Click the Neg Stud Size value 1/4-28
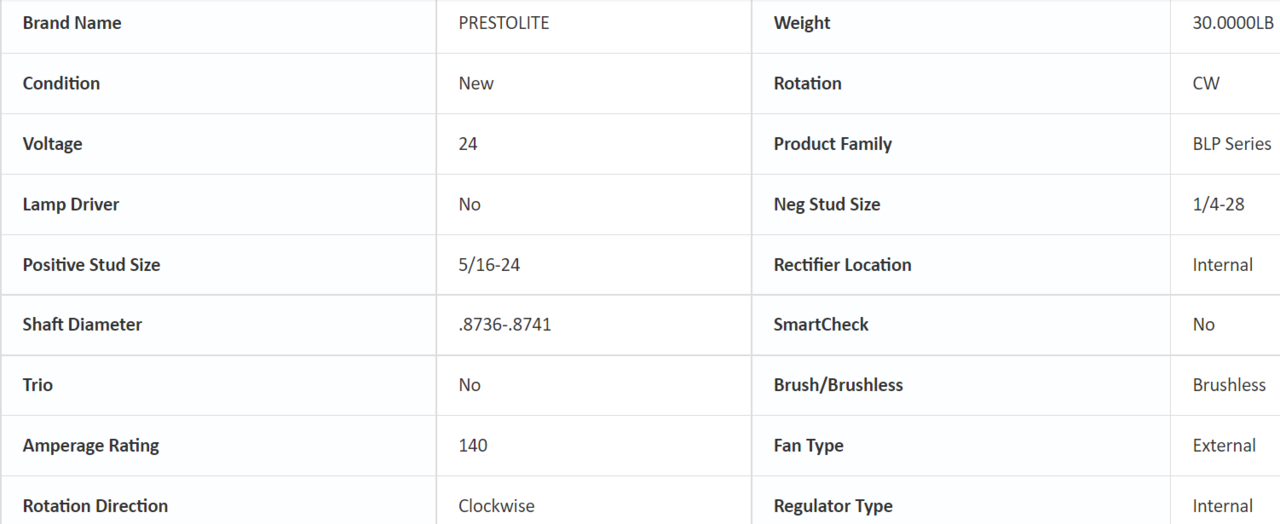Screen dimensions: 1280x524 1218,204
